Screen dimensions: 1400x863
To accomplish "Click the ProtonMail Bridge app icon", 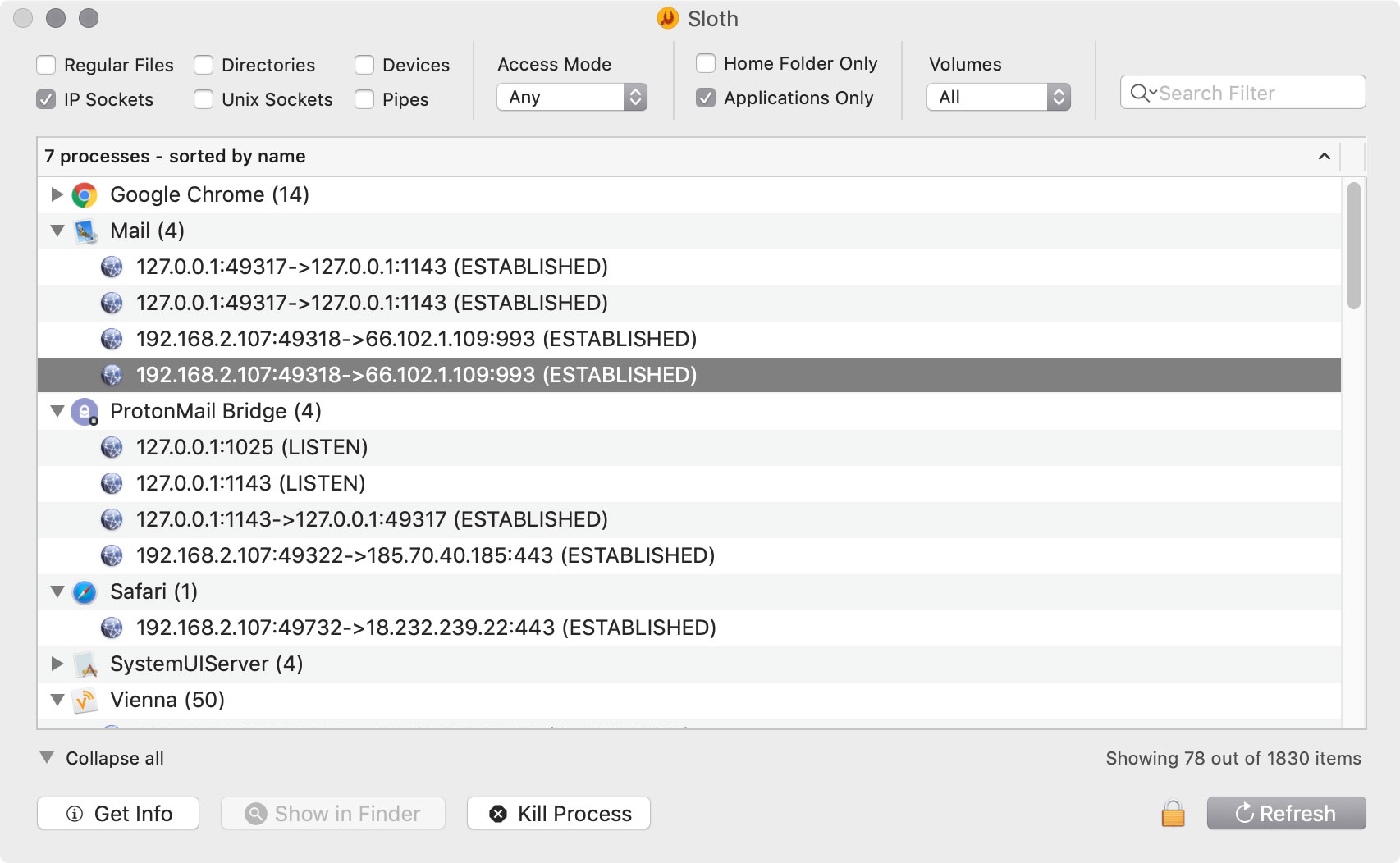I will 85,412.
